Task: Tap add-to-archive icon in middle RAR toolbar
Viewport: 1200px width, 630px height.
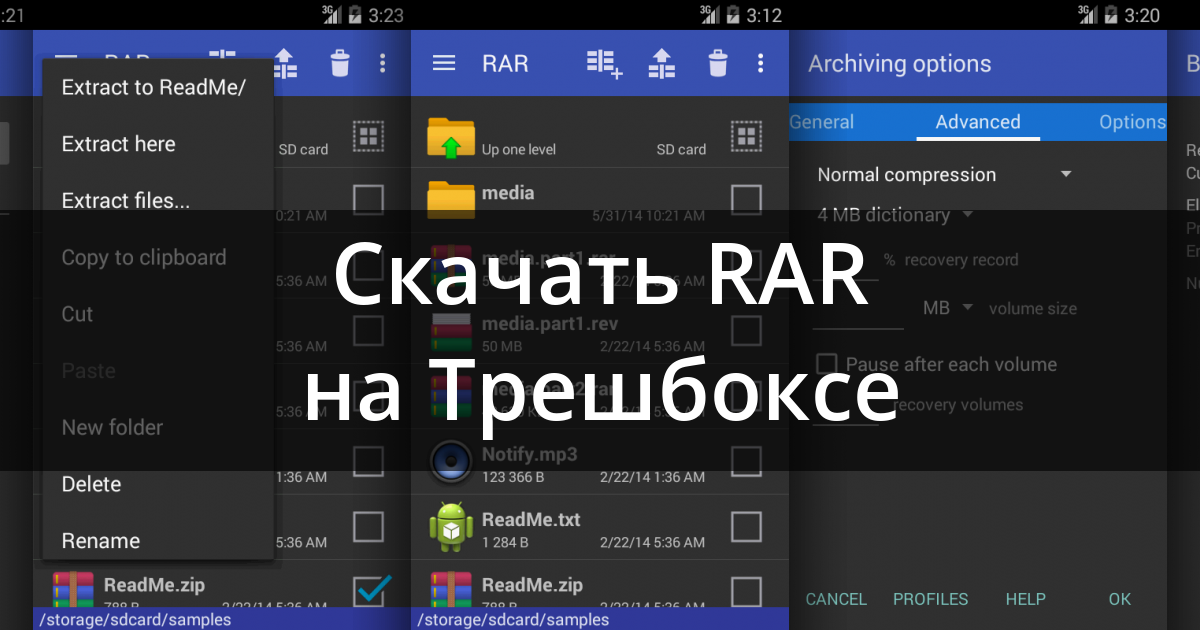Action: (x=605, y=63)
